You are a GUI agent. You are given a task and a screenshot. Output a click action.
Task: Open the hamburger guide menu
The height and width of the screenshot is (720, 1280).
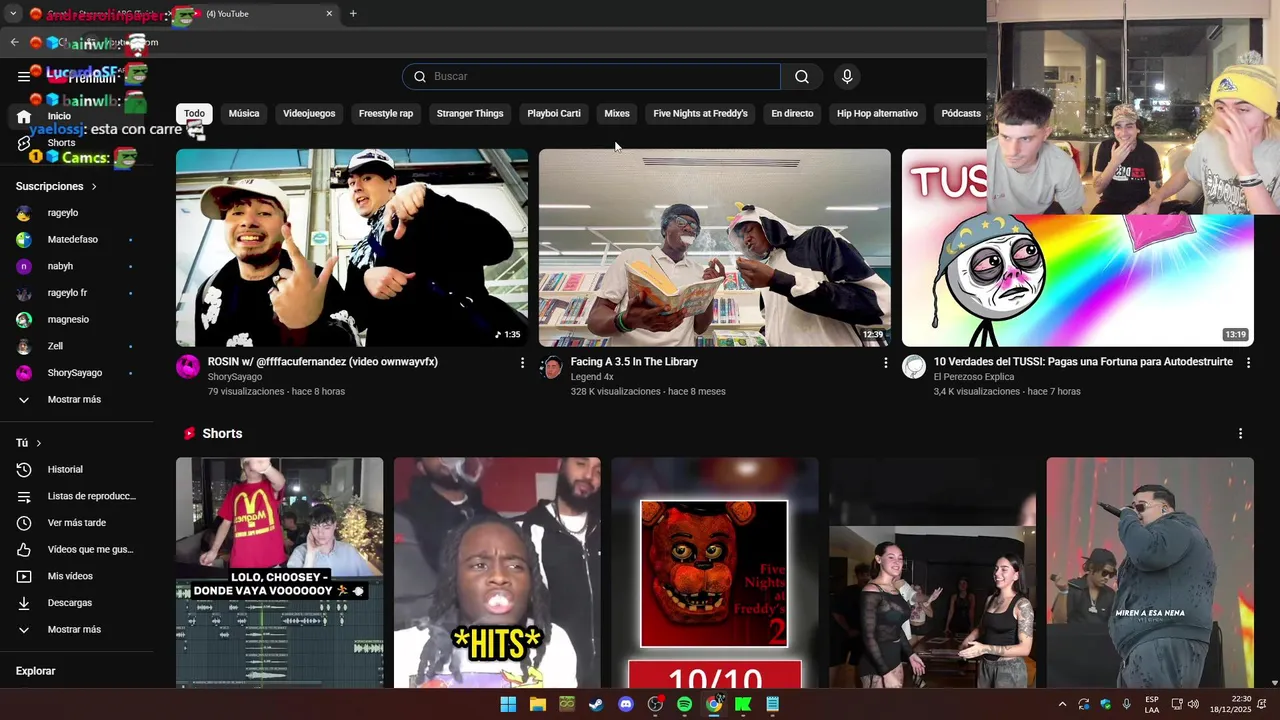24,77
